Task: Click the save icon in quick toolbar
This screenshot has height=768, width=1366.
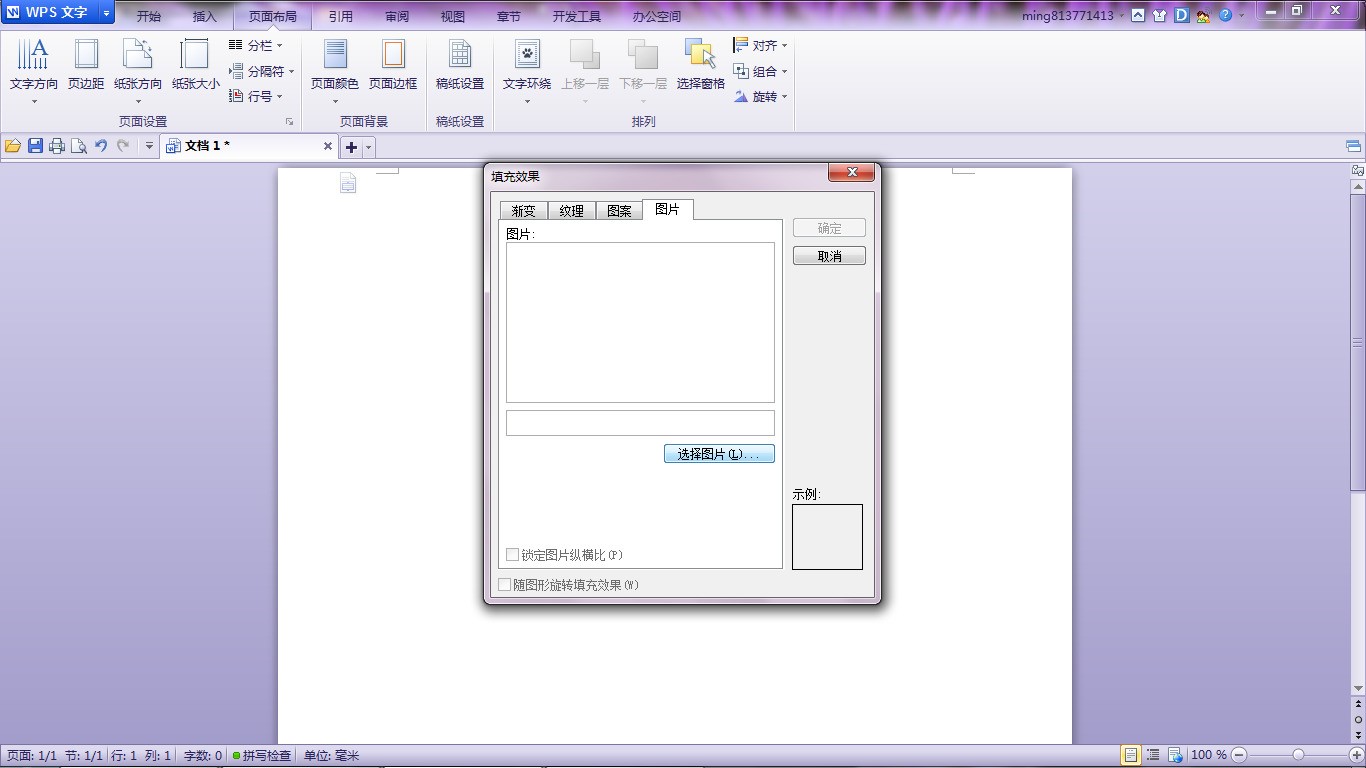Action: pos(35,146)
